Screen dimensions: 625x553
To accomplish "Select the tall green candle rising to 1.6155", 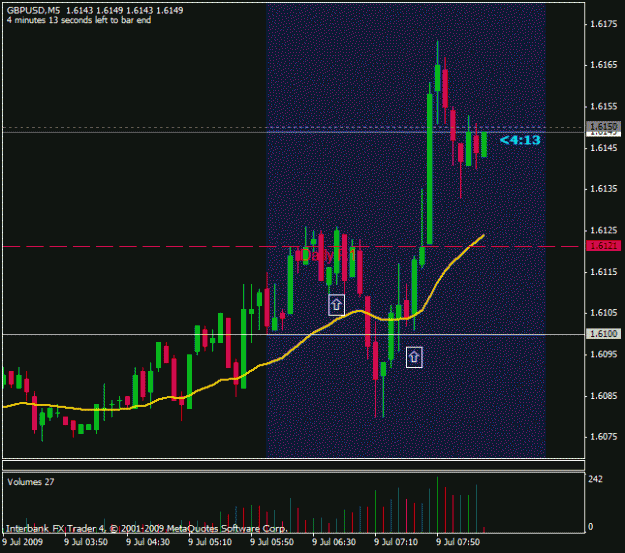I will [430, 169].
